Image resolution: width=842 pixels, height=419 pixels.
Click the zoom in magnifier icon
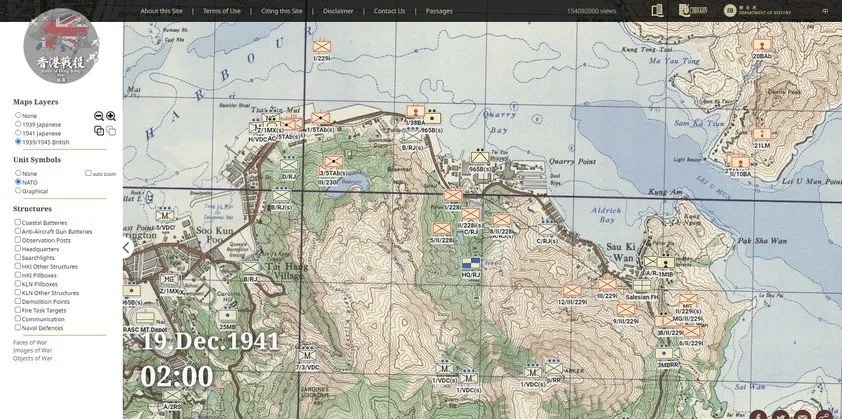click(111, 116)
